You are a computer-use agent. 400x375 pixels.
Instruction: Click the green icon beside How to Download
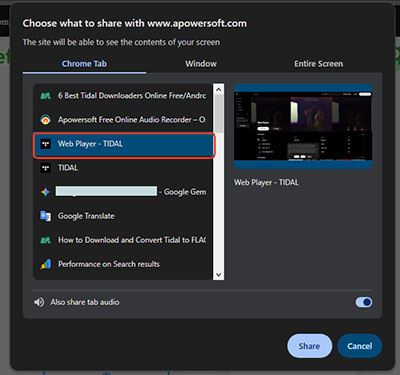click(46, 240)
